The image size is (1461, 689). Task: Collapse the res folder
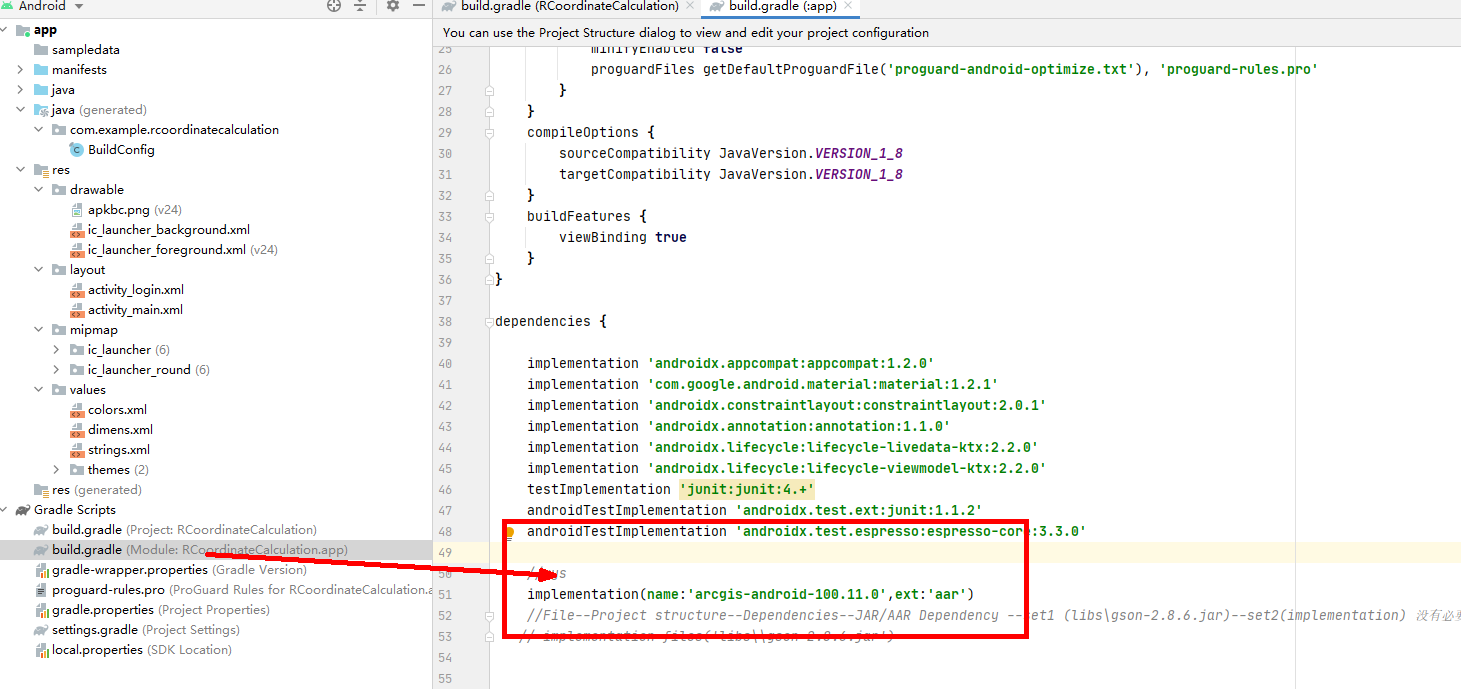pos(21,170)
